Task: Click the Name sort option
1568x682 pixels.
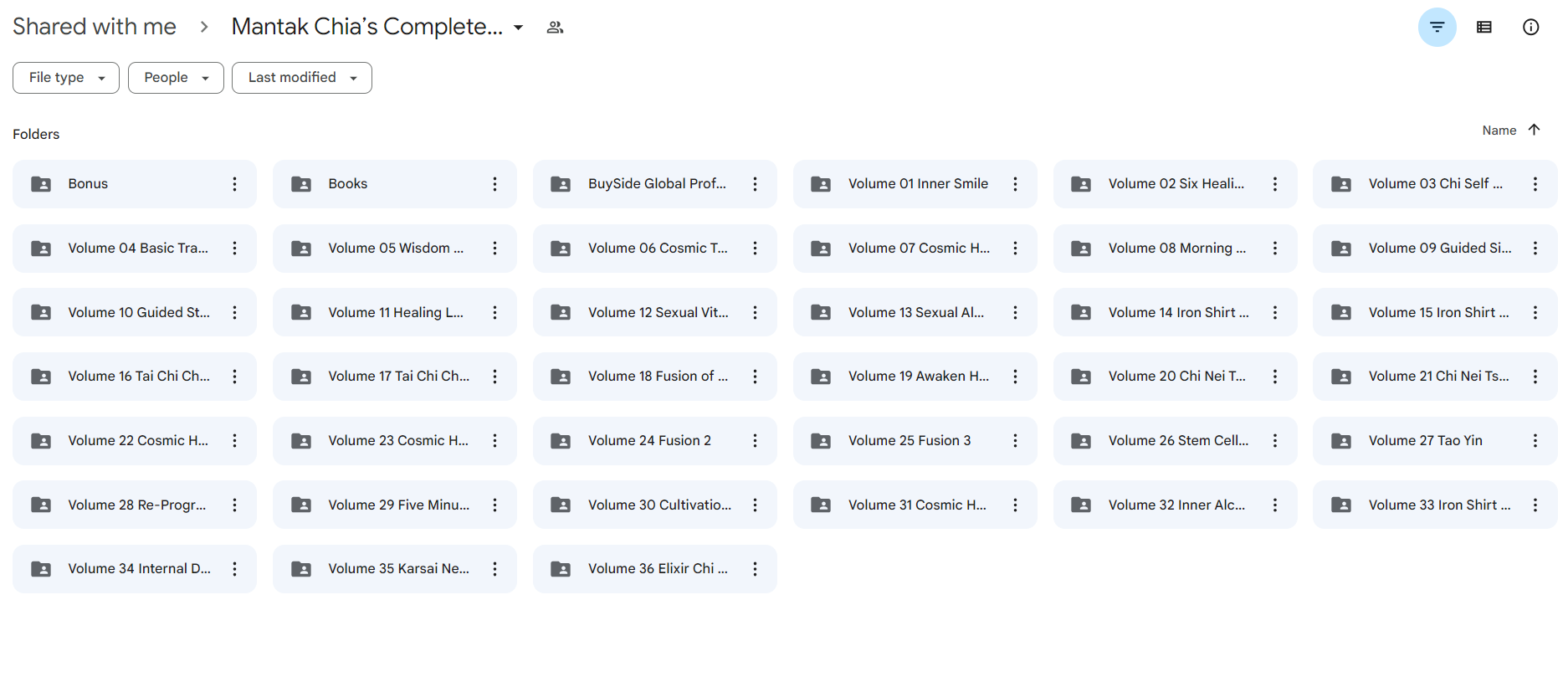Action: tap(1499, 131)
